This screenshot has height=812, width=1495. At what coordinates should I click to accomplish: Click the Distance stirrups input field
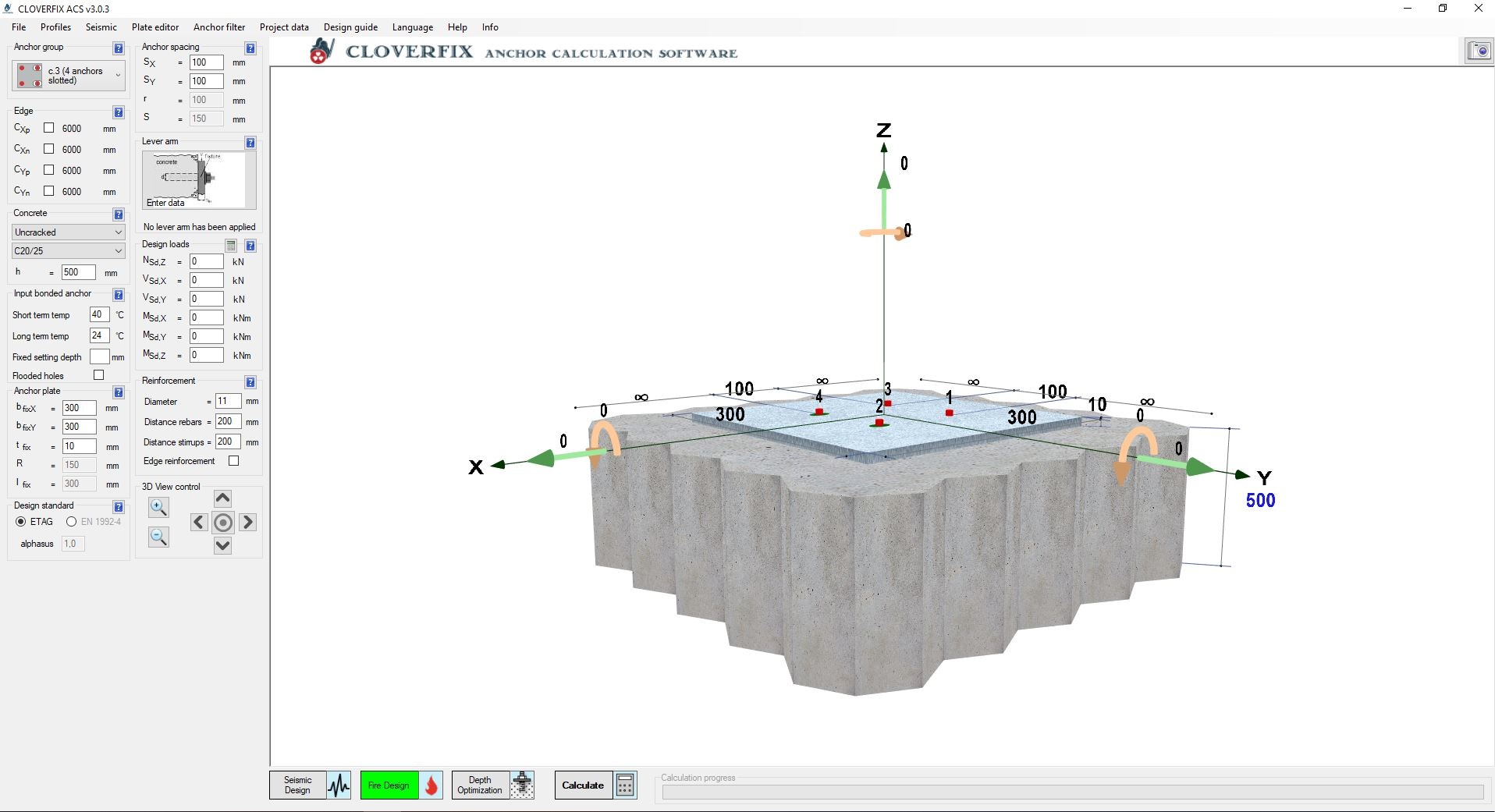[x=229, y=441]
